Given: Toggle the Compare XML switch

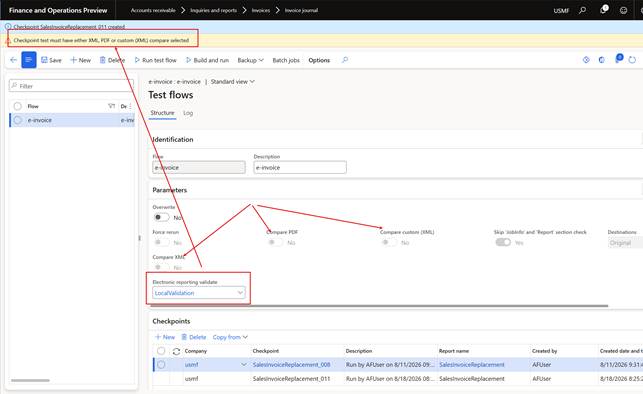Looking at the screenshot, I should click(x=161, y=267).
